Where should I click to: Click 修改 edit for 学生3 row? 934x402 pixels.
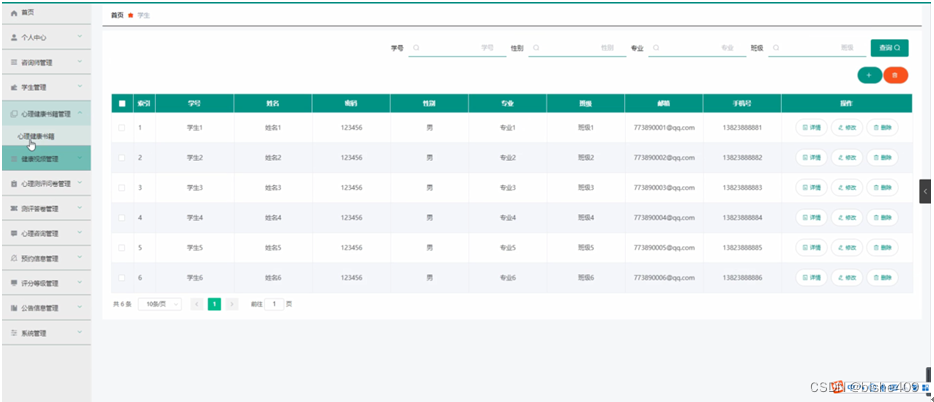[x=846, y=188]
